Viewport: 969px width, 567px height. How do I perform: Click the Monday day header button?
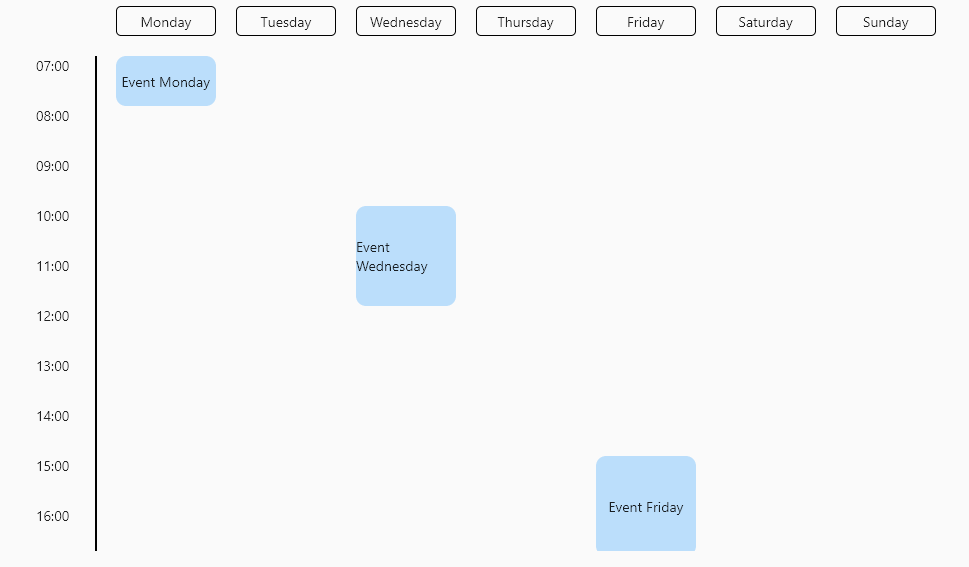166,22
